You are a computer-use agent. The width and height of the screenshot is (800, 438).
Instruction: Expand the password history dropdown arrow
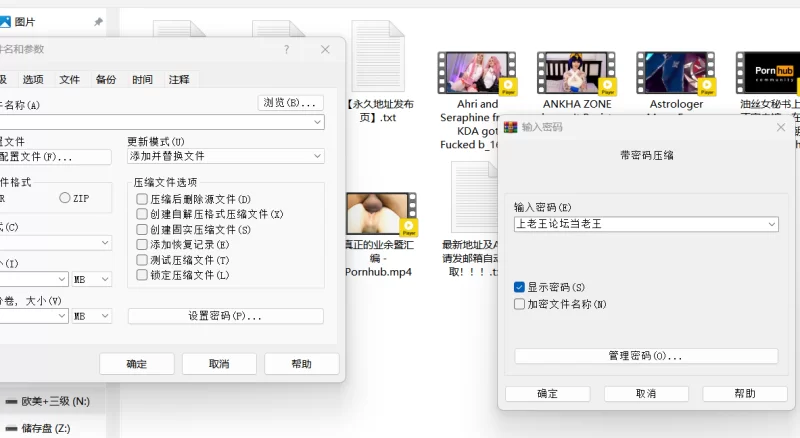pos(771,224)
